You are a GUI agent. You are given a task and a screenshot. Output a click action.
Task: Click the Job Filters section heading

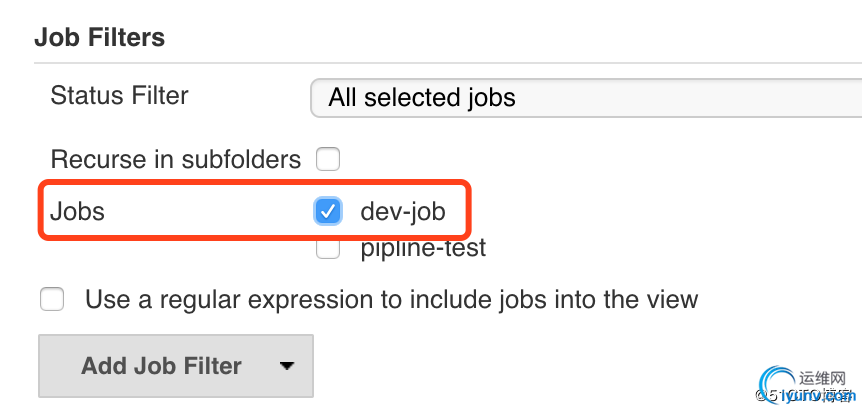click(x=100, y=38)
